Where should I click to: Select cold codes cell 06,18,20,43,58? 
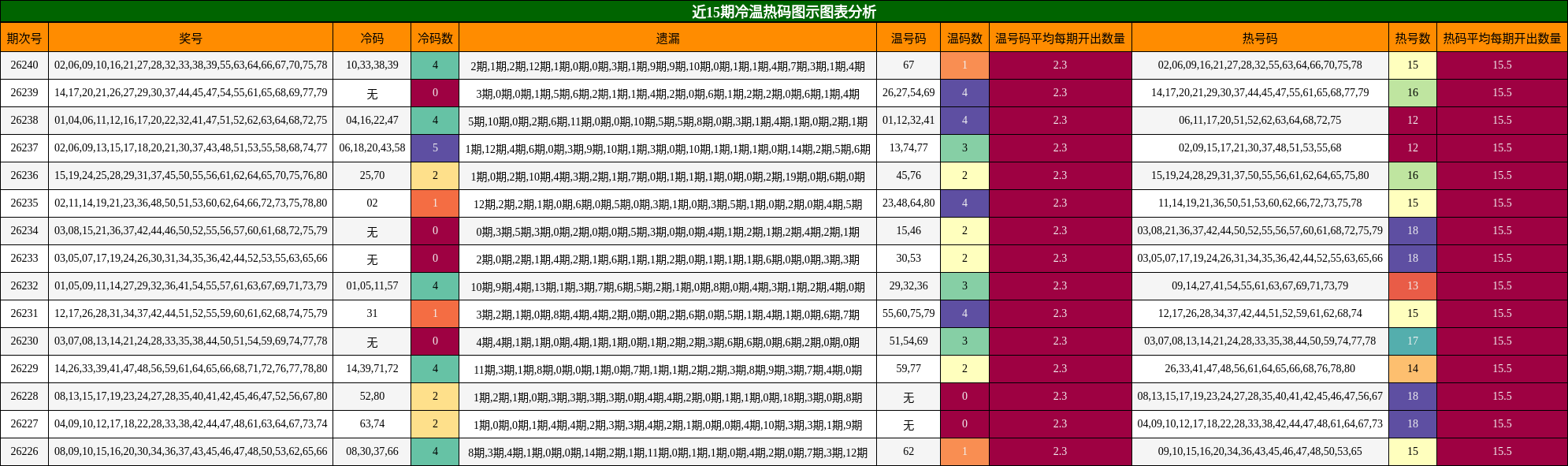[372, 148]
